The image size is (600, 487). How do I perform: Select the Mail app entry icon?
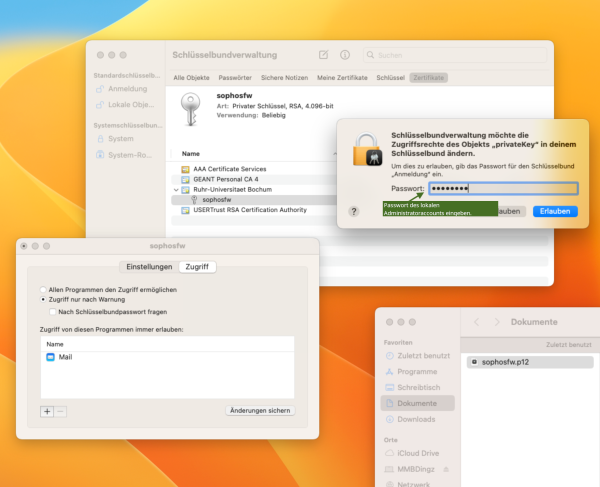51,357
